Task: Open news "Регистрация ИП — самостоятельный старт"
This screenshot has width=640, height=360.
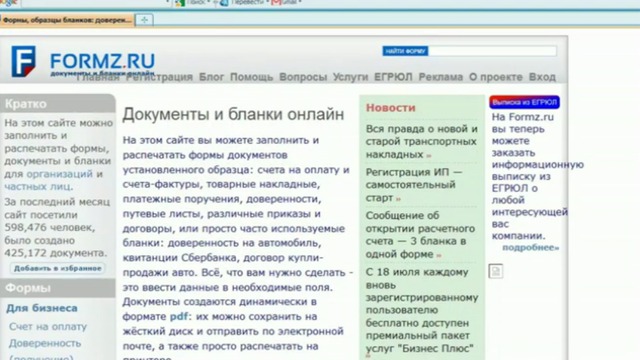Action: click(414, 185)
